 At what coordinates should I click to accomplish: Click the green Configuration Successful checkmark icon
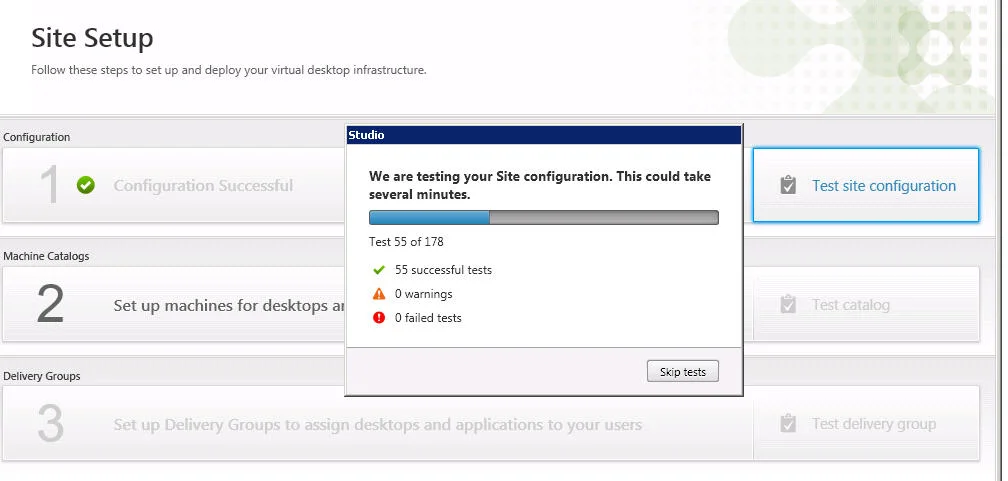tap(86, 185)
